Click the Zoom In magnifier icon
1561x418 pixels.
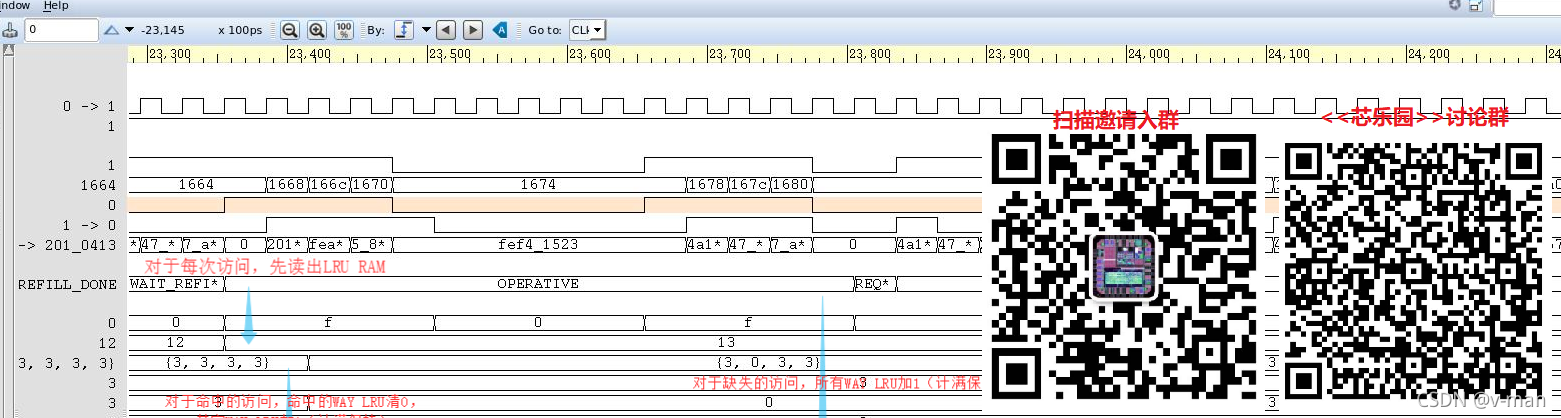(x=317, y=30)
